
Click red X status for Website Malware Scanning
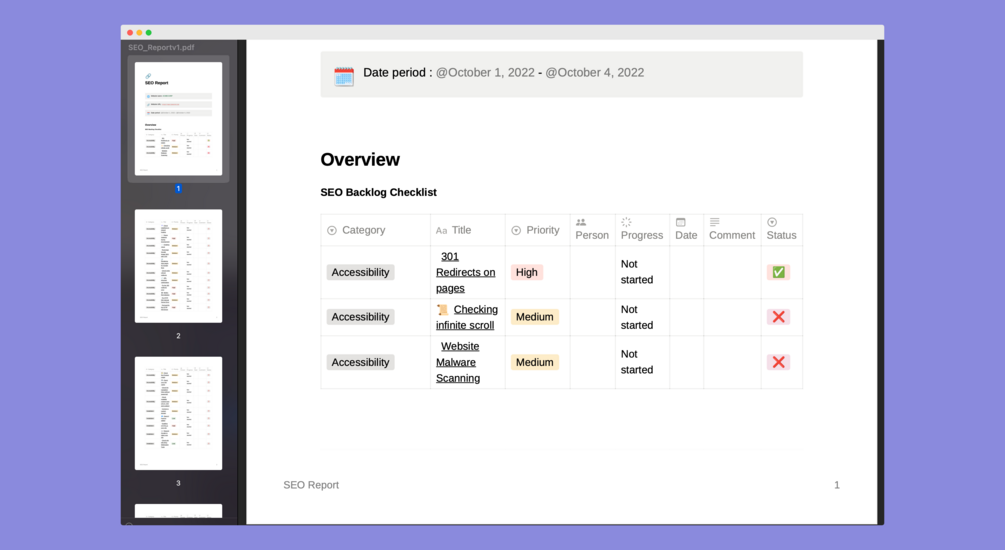778,362
